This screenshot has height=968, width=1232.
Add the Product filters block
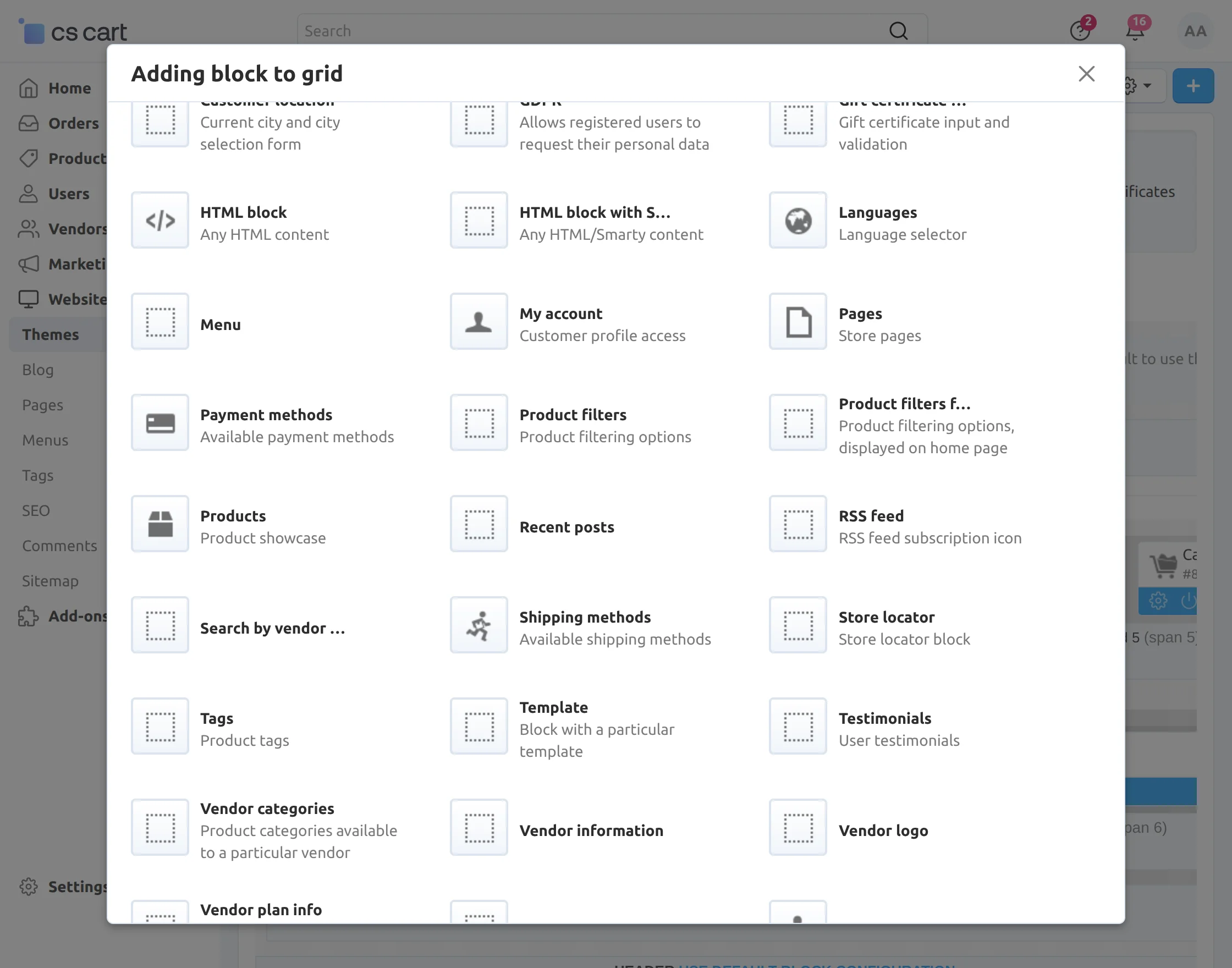pos(573,424)
